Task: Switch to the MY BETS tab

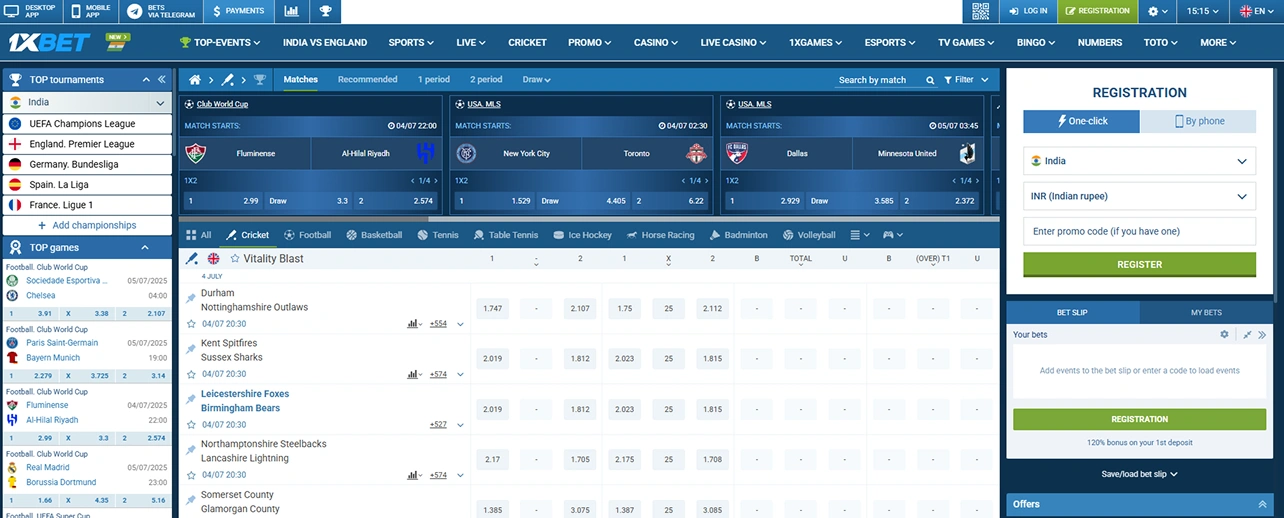Action: click(x=1206, y=312)
